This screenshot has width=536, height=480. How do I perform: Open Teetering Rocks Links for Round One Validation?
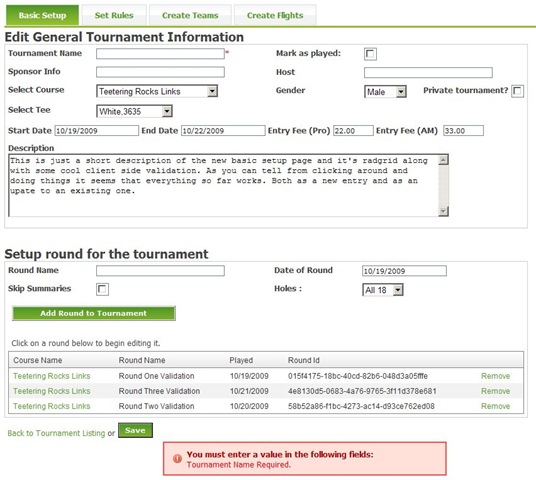[52, 376]
